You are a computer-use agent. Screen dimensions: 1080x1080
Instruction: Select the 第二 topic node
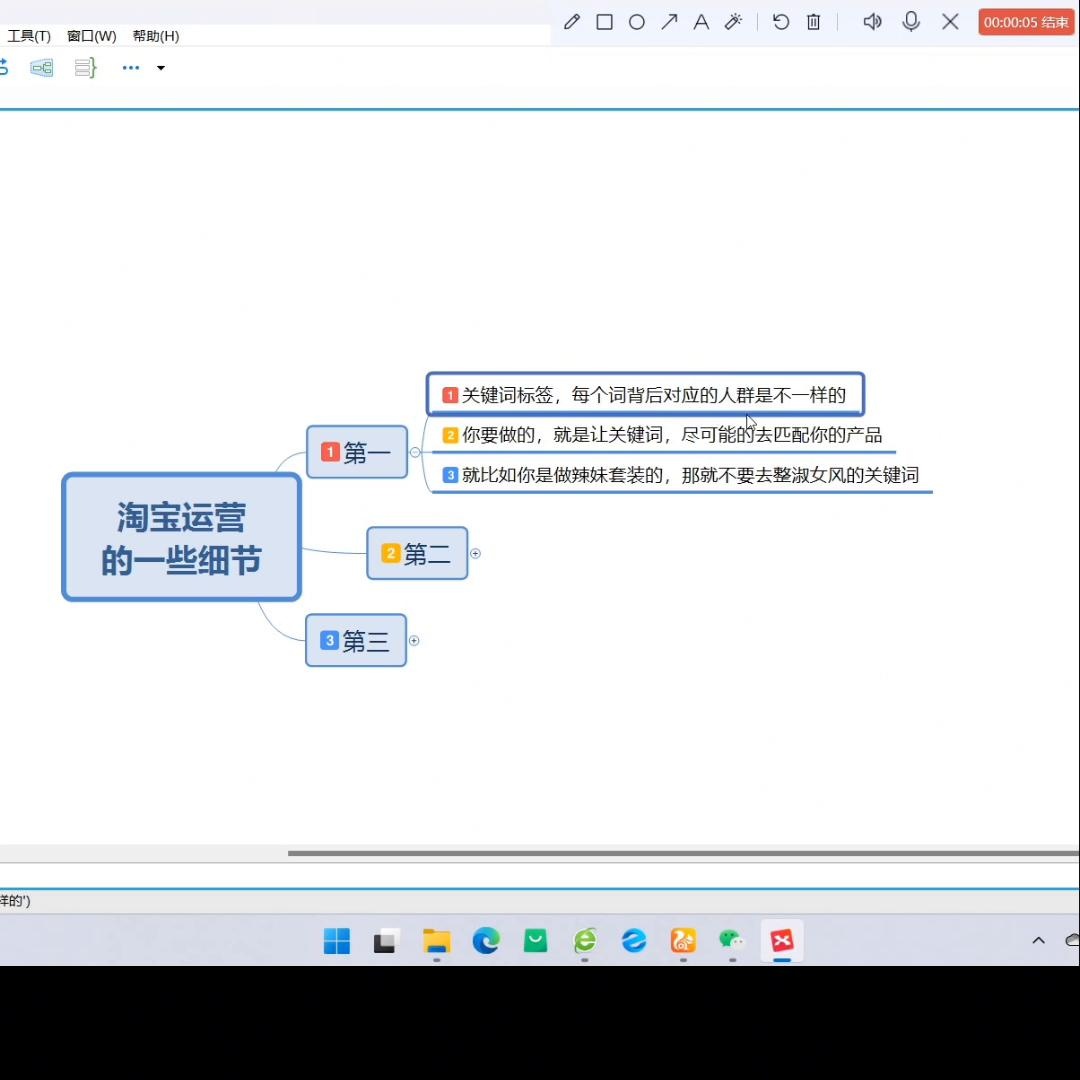[417, 553]
